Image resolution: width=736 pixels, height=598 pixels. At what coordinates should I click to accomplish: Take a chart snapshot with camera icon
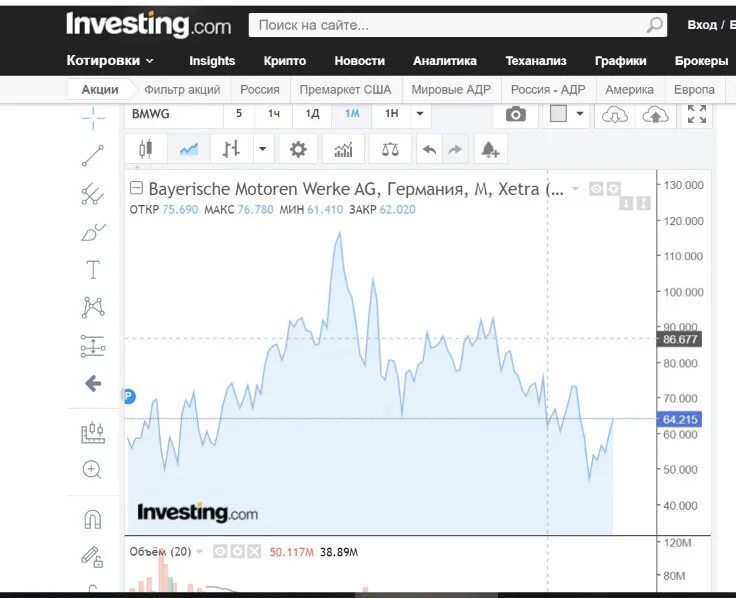coord(515,114)
